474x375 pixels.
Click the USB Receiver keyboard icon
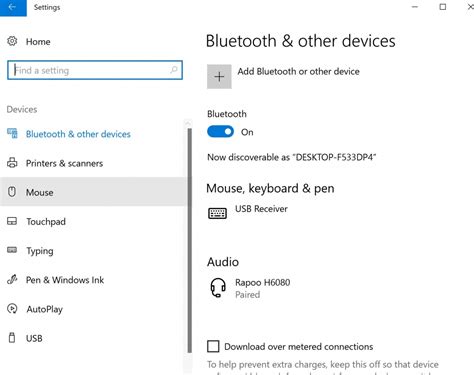(x=217, y=213)
